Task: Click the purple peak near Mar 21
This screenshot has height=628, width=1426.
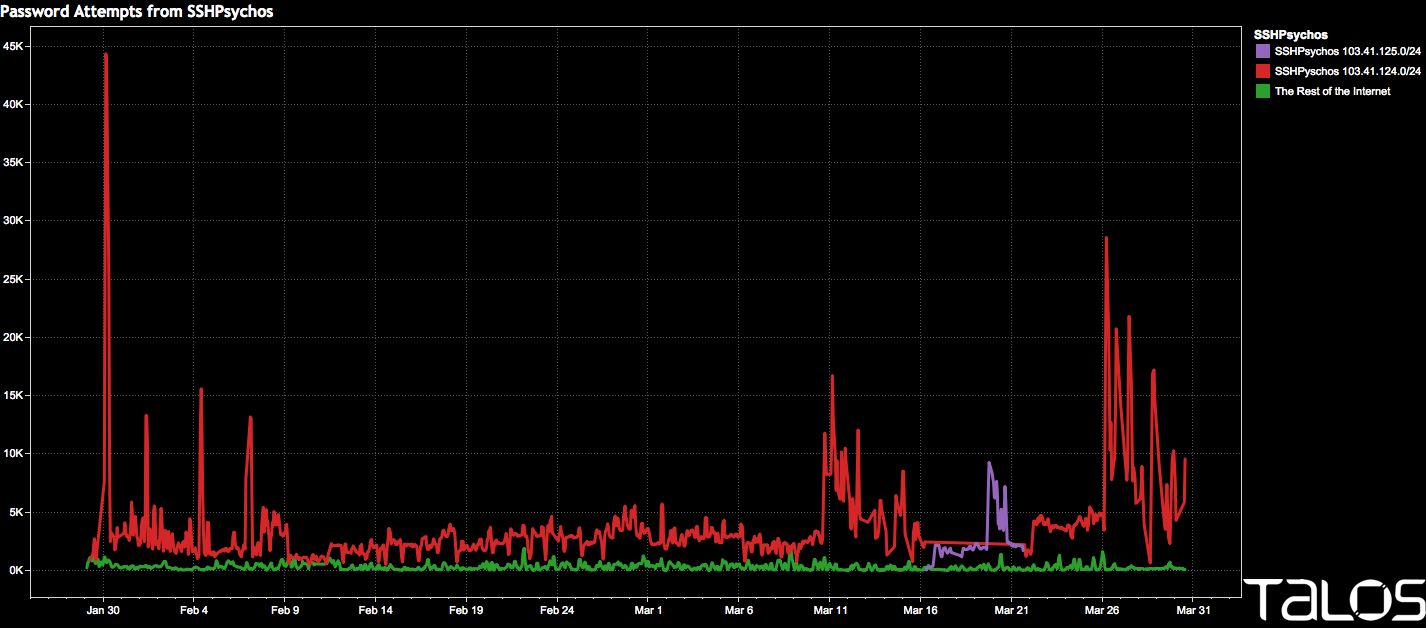Action: coord(989,463)
